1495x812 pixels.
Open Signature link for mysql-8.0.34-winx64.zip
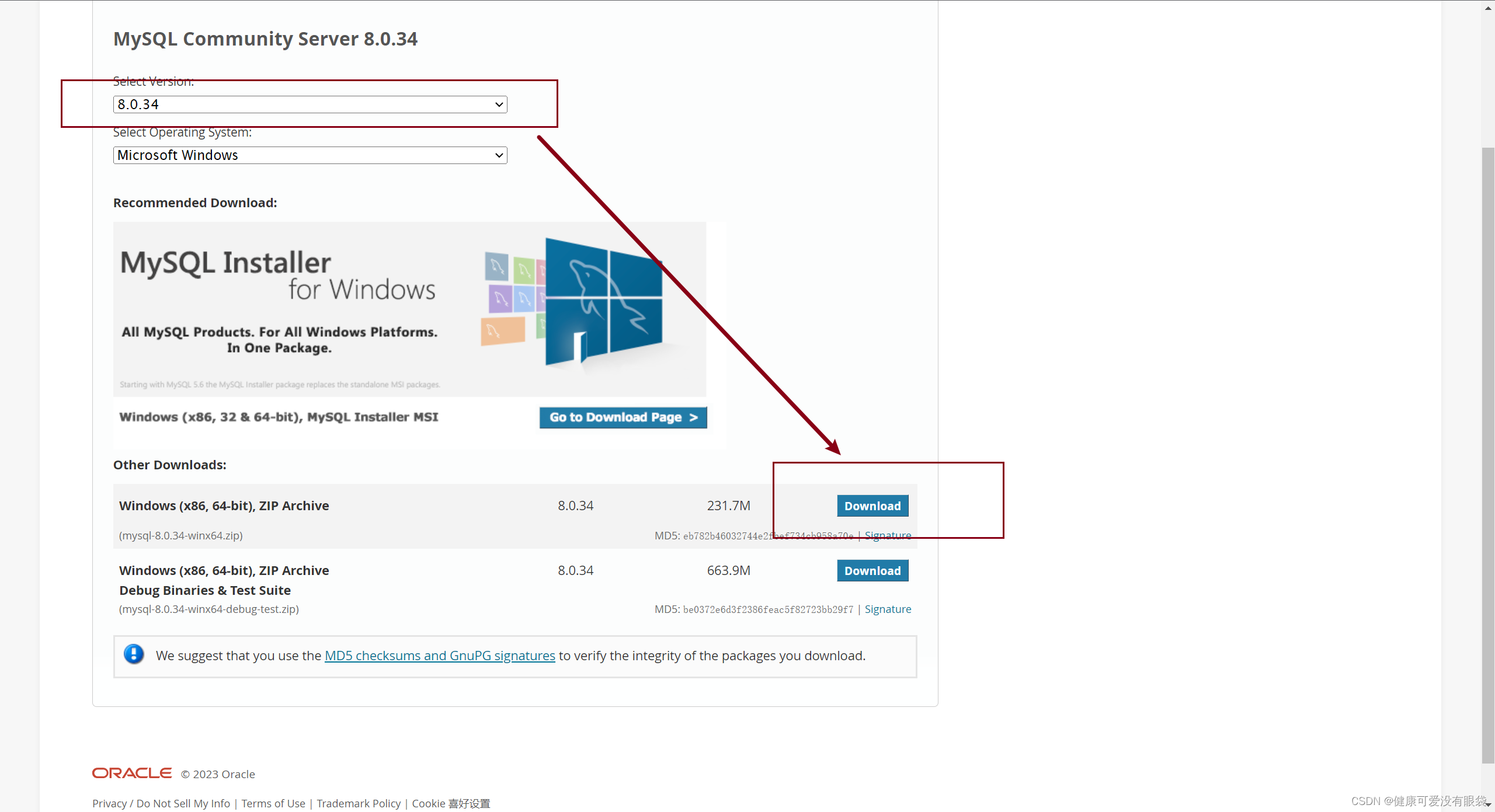[888, 535]
